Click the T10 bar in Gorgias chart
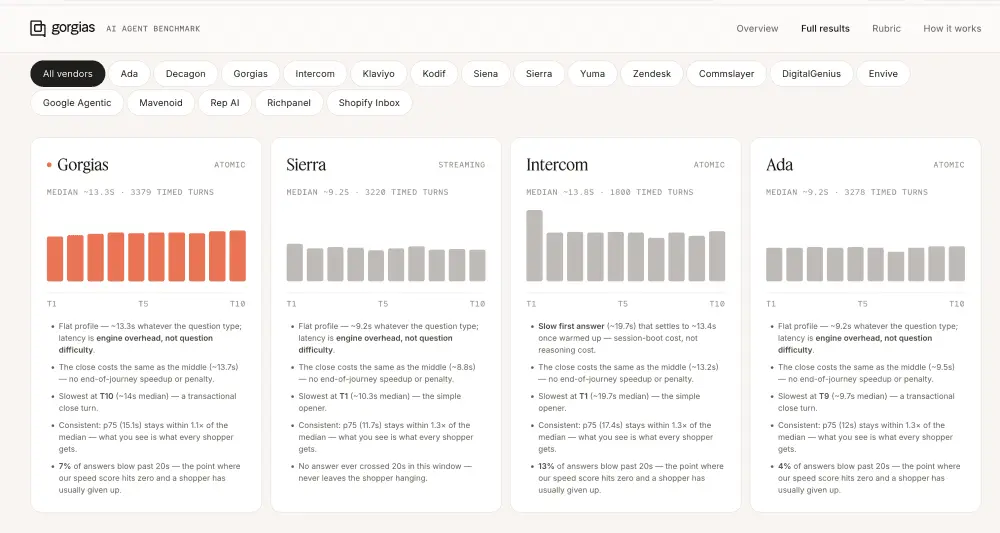Viewport: 1000px width, 533px height. [x=238, y=256]
